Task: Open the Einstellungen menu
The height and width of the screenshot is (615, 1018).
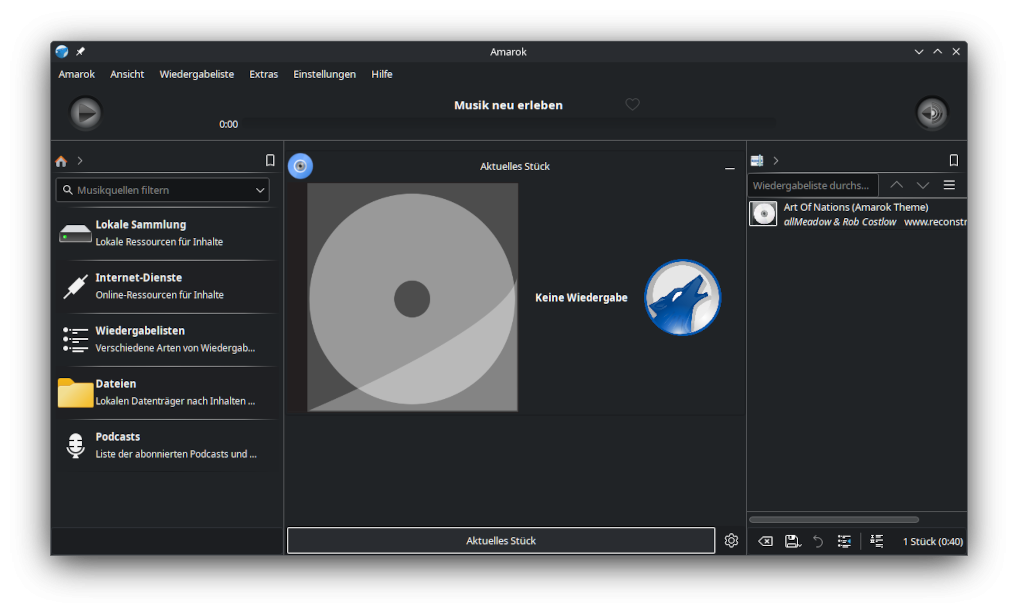Action: 324,74
